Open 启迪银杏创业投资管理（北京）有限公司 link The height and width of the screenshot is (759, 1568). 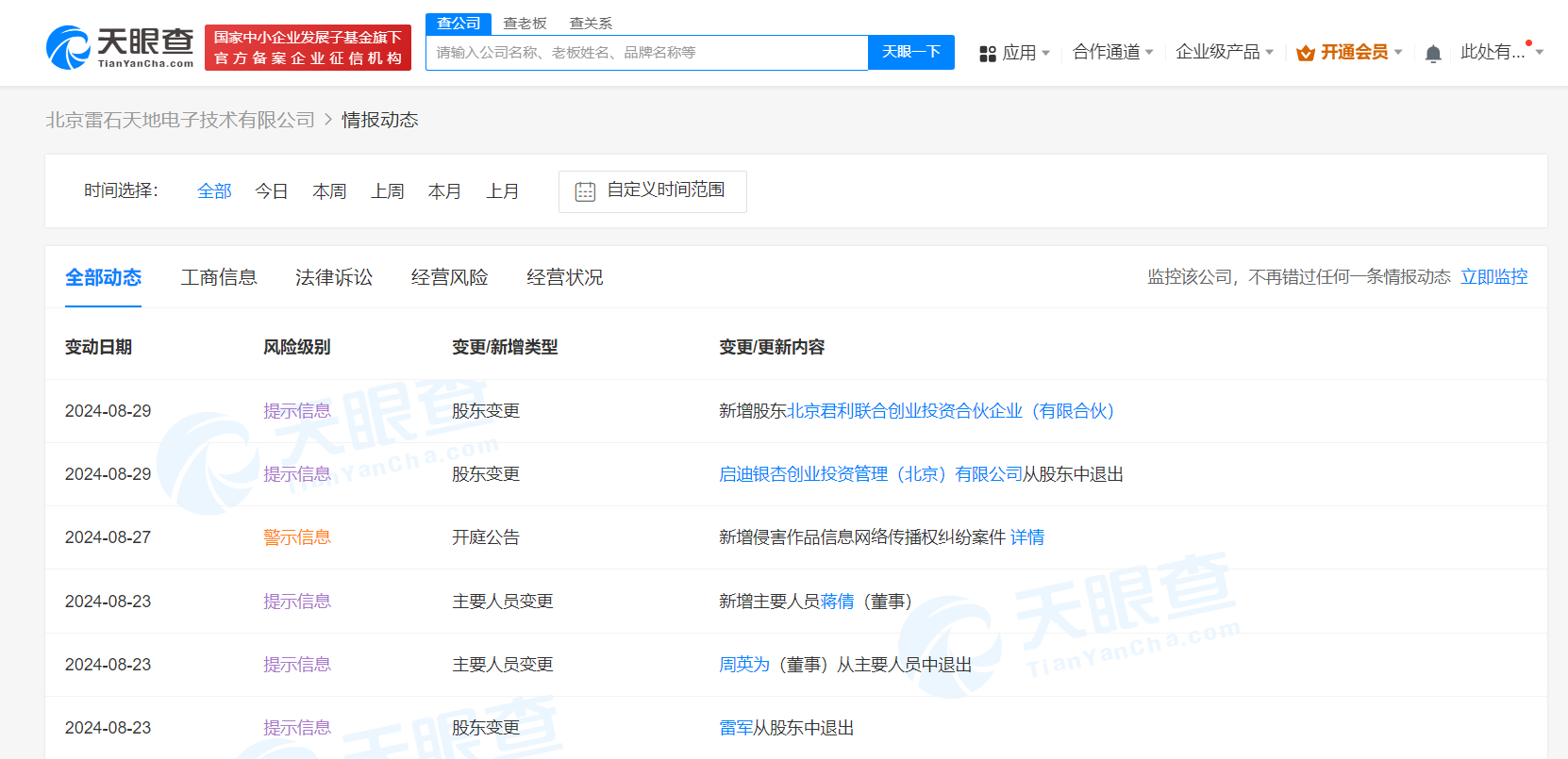point(871,474)
